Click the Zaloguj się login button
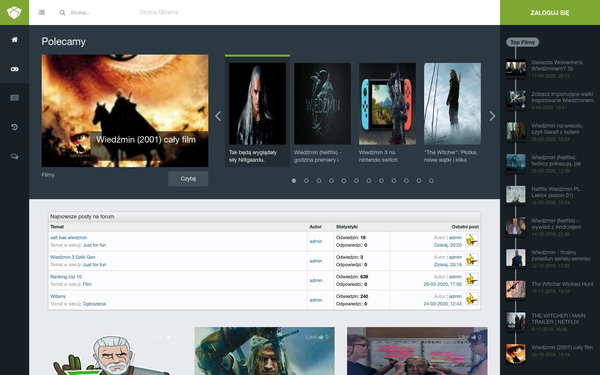The width and height of the screenshot is (600, 375). [550, 13]
